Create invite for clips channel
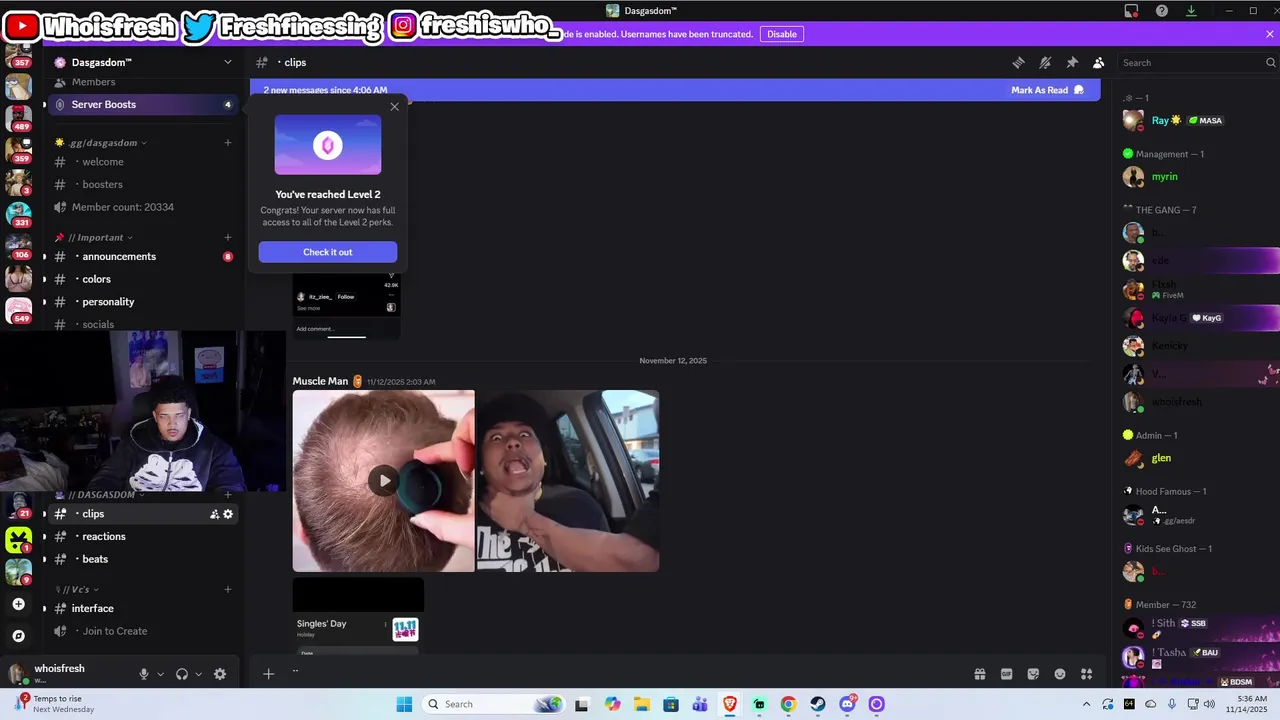The width and height of the screenshot is (1280, 720). [214, 514]
